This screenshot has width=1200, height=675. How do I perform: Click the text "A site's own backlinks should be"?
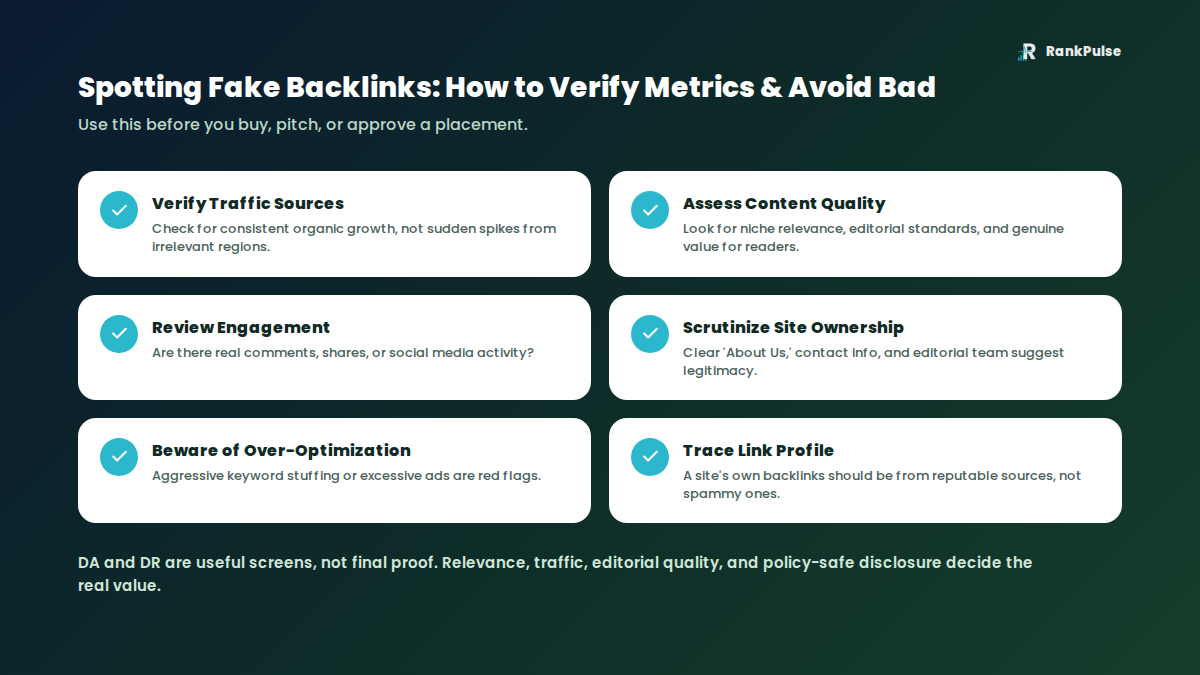pos(790,476)
